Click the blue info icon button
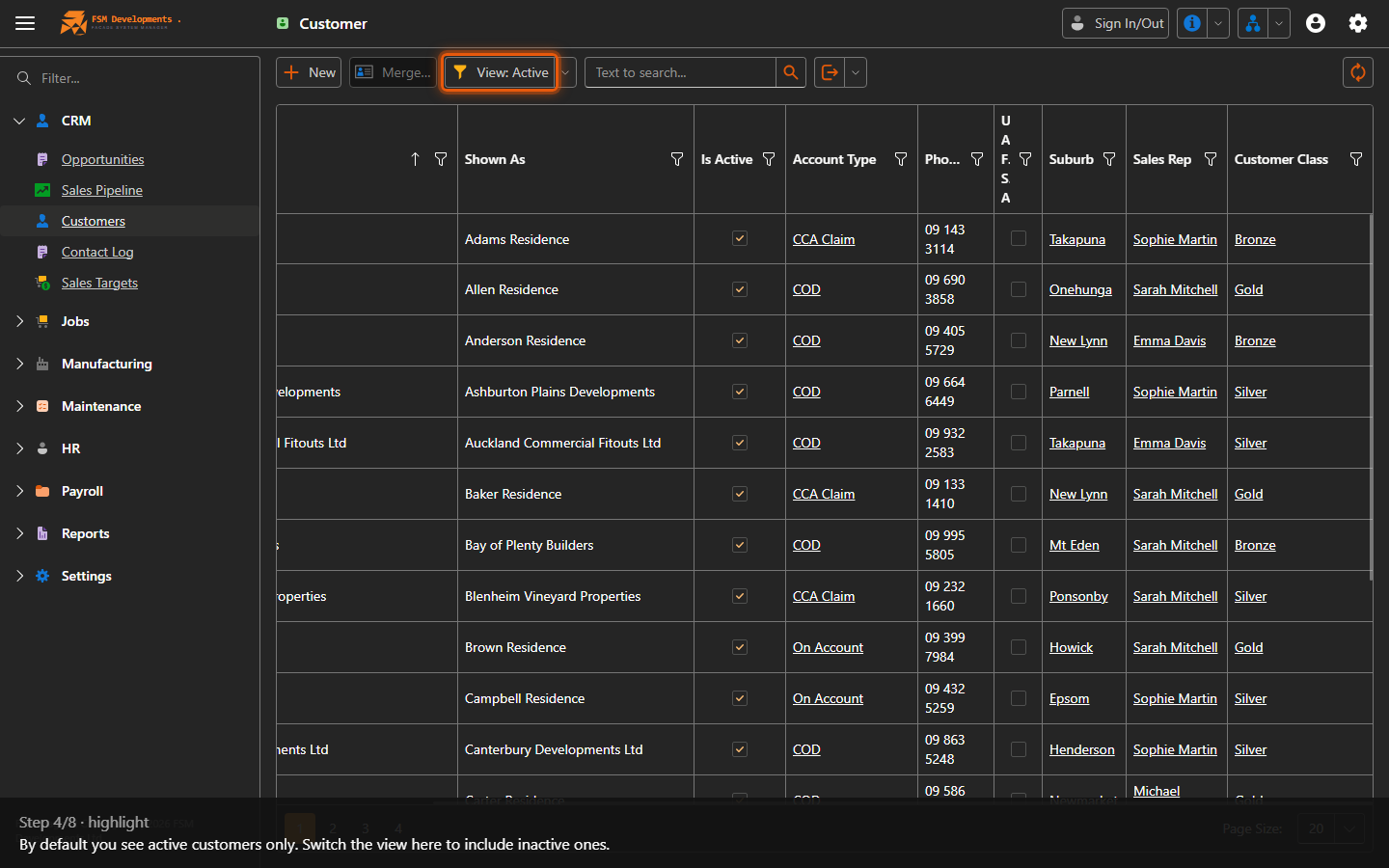The width and height of the screenshot is (1389, 868). [1192, 23]
